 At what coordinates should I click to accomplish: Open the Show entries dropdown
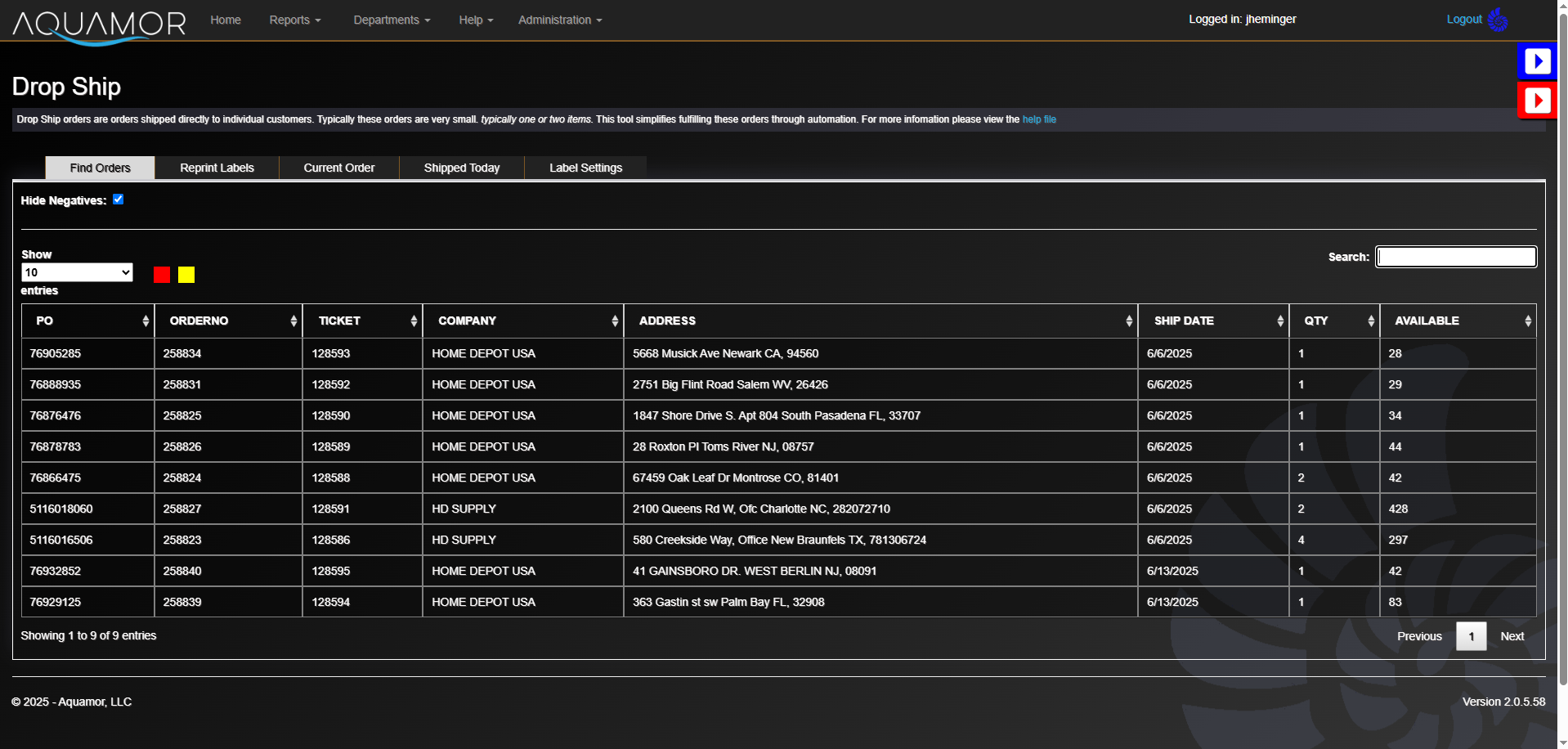tap(77, 272)
